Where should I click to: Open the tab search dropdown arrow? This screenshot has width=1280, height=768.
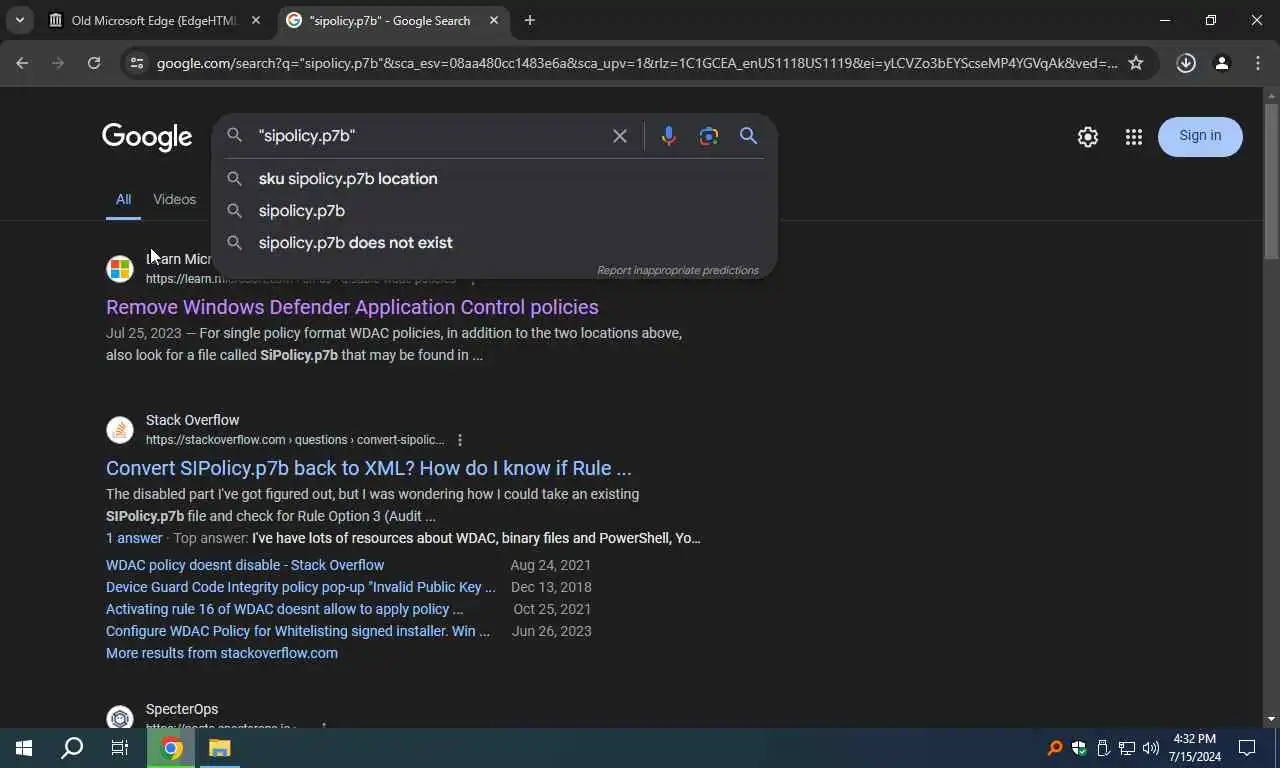coord(19,20)
